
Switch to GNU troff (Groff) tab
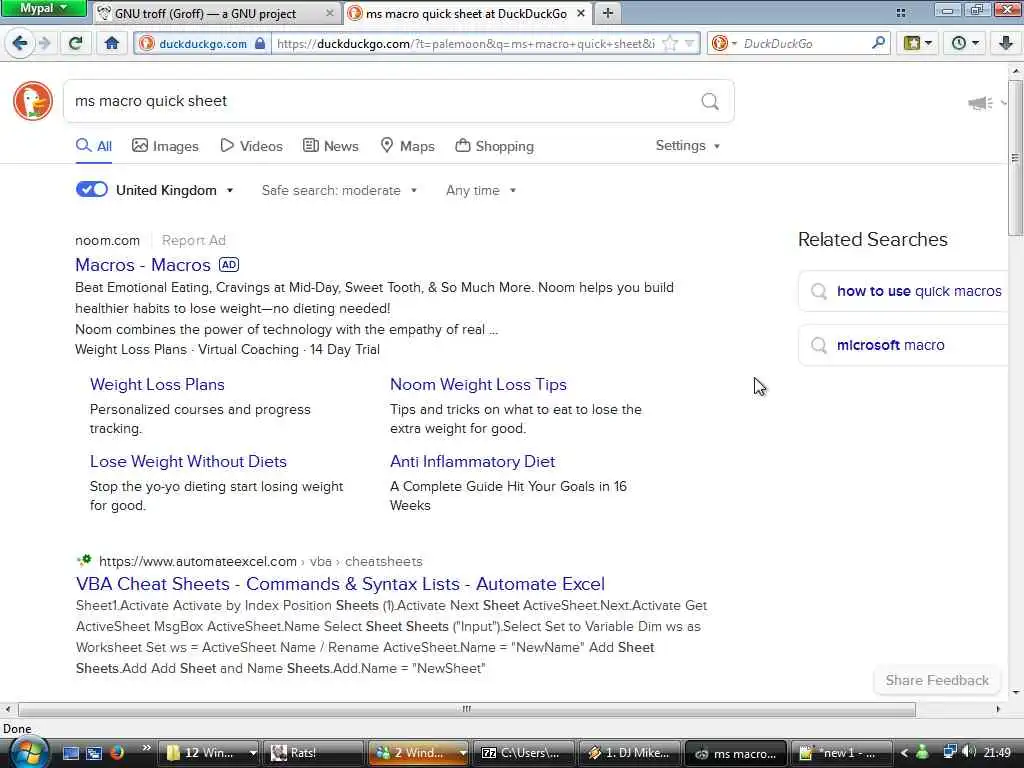point(206,13)
